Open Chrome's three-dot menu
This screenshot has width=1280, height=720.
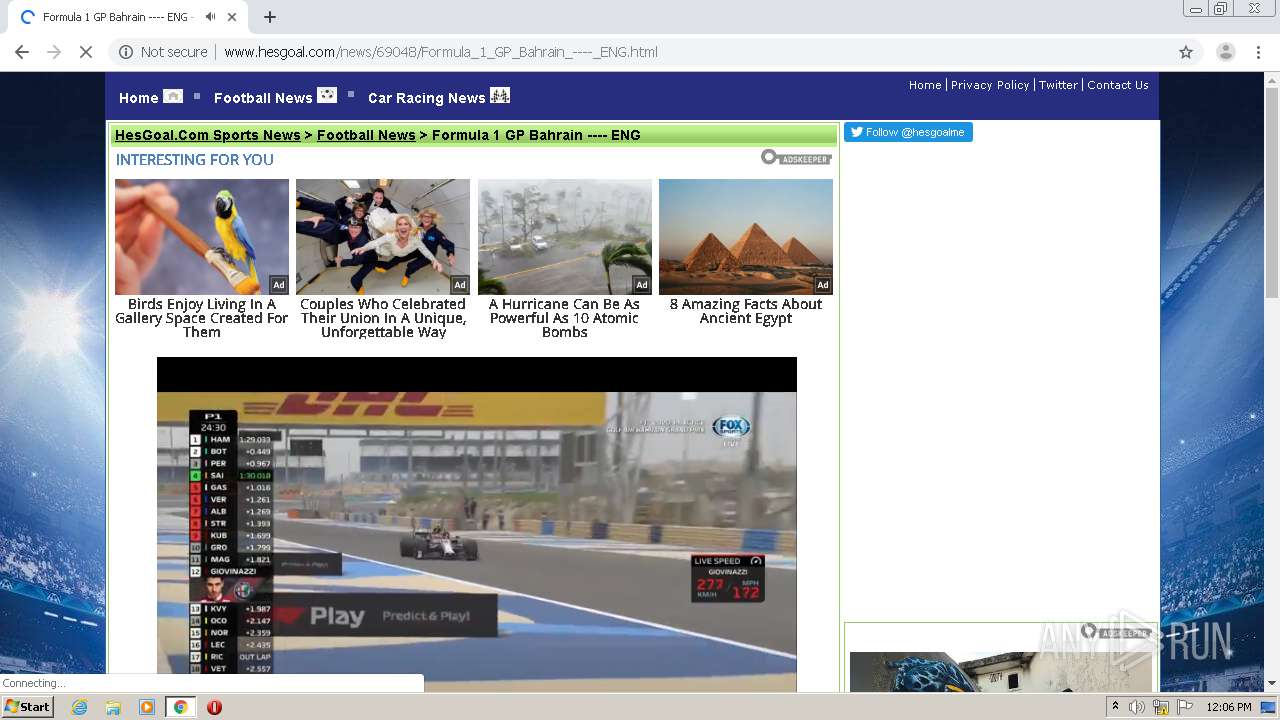pos(1258,52)
